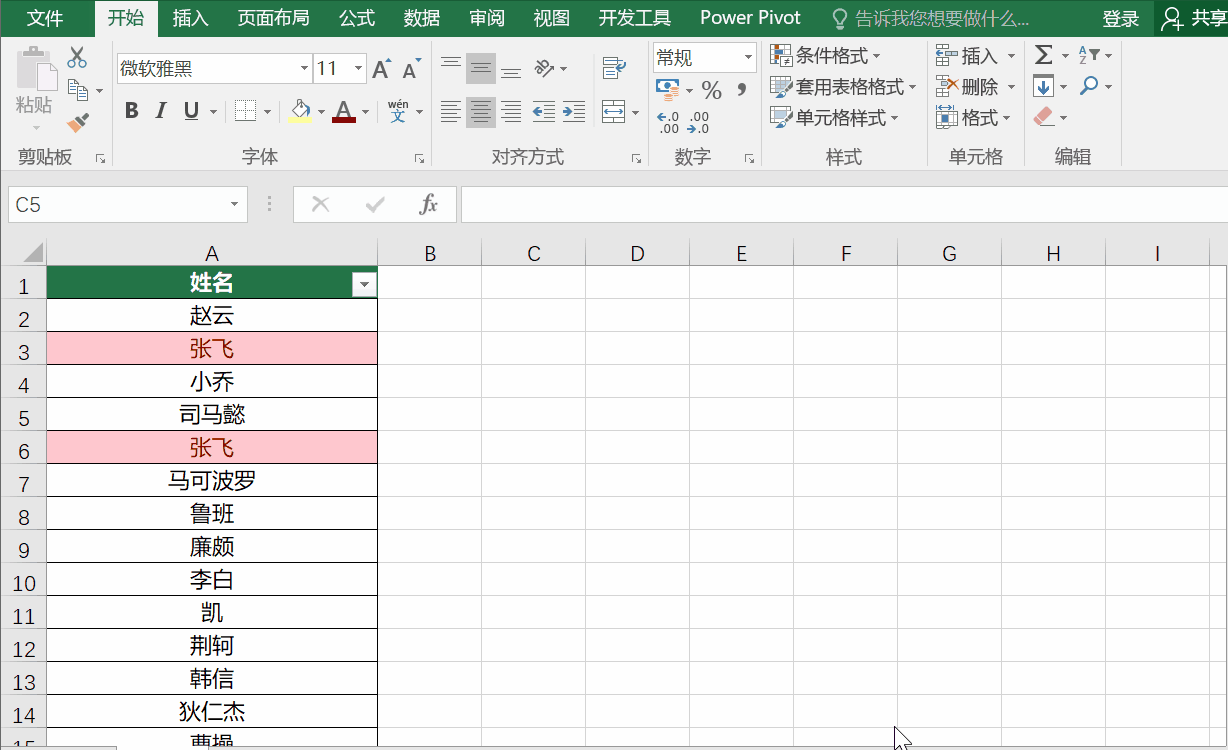Click the 告诉我您想要做什么 search field
This screenshot has width=1228, height=750.
point(942,18)
